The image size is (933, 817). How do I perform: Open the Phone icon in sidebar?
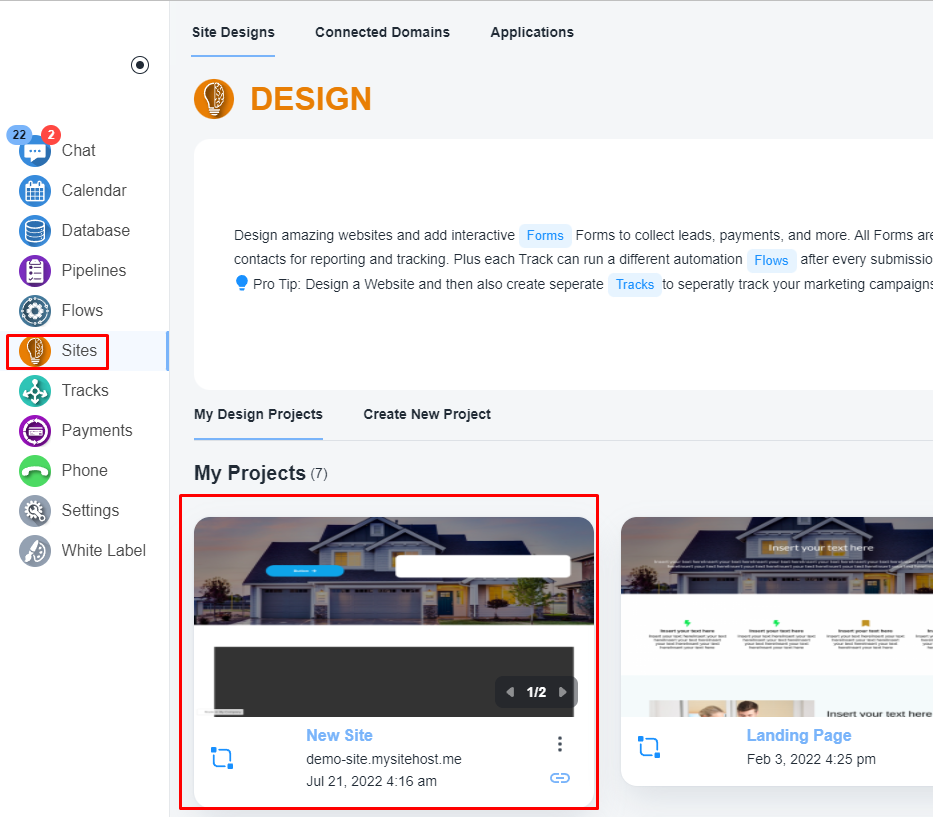[35, 471]
